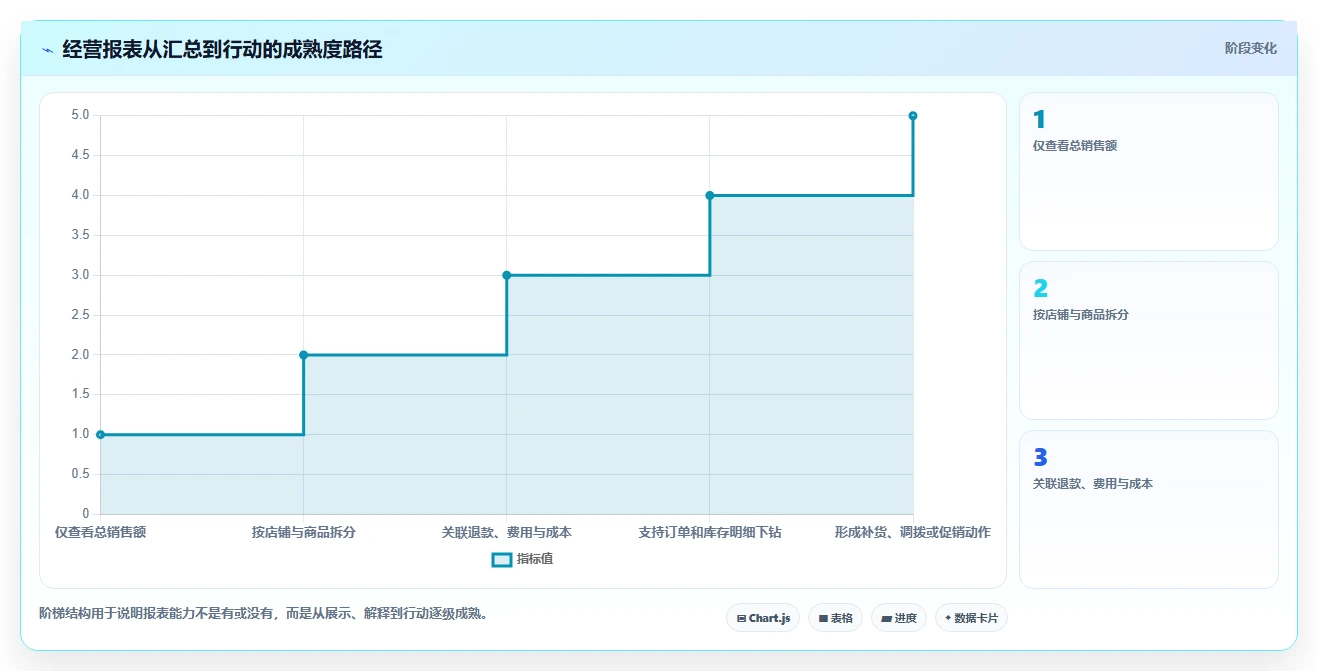The width and height of the screenshot is (1318, 671).
Task: Click the data point at value 4.0
Action: pyautogui.click(x=710, y=195)
